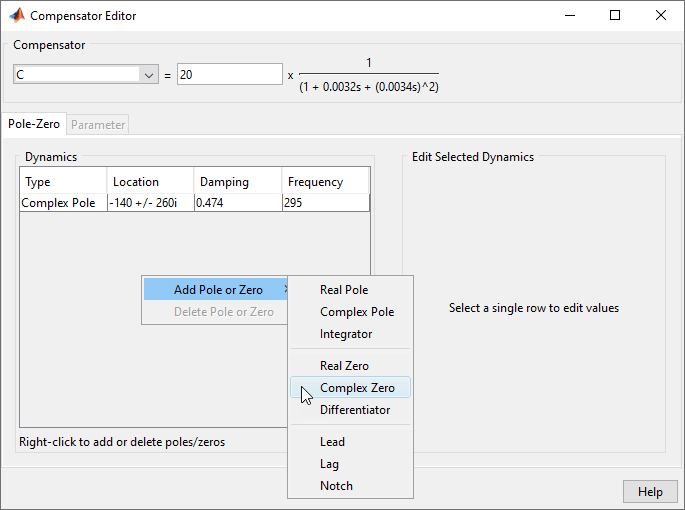Open the Parameter tab
Viewport: 685px width, 510px height.
coord(98,125)
